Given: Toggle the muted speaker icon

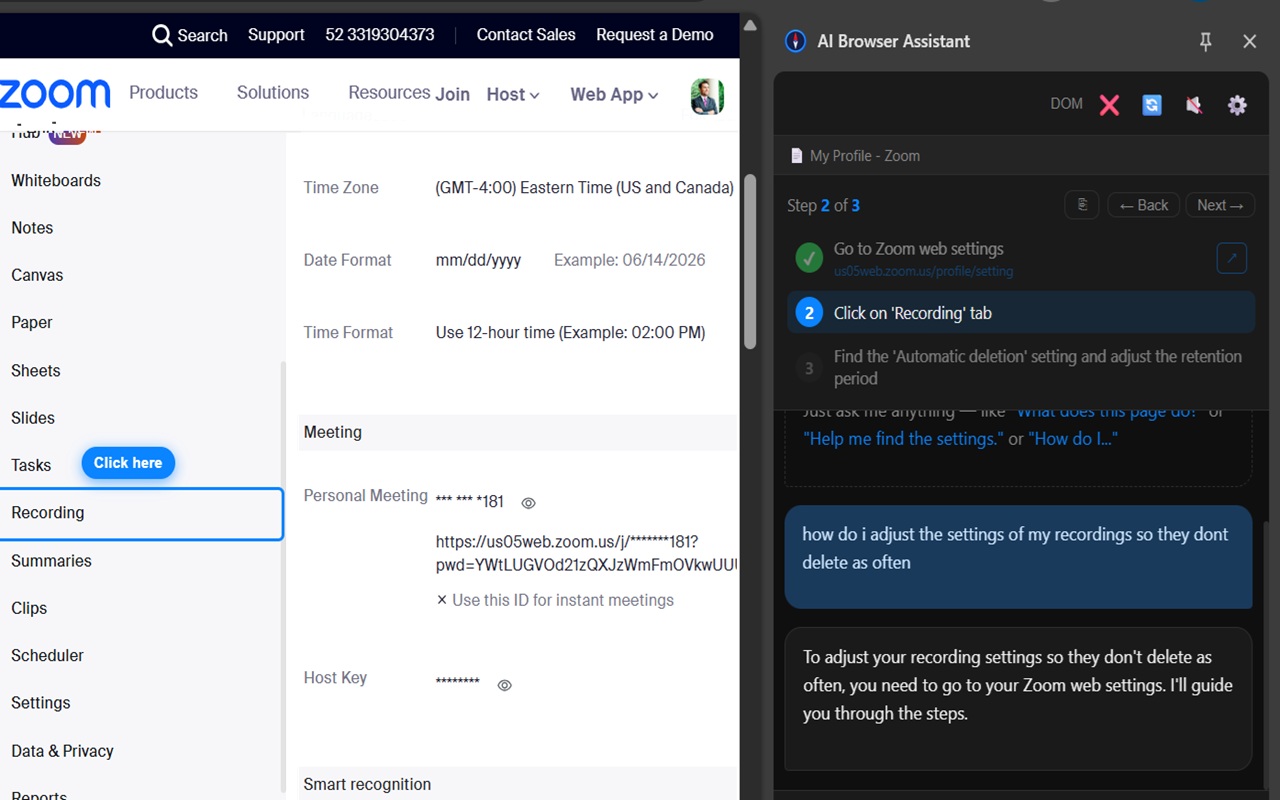Looking at the screenshot, I should pos(1194,105).
